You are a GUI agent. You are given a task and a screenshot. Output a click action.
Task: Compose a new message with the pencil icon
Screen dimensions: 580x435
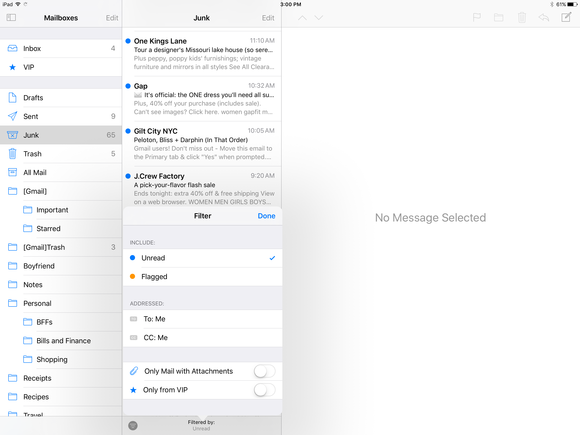tap(566, 17)
